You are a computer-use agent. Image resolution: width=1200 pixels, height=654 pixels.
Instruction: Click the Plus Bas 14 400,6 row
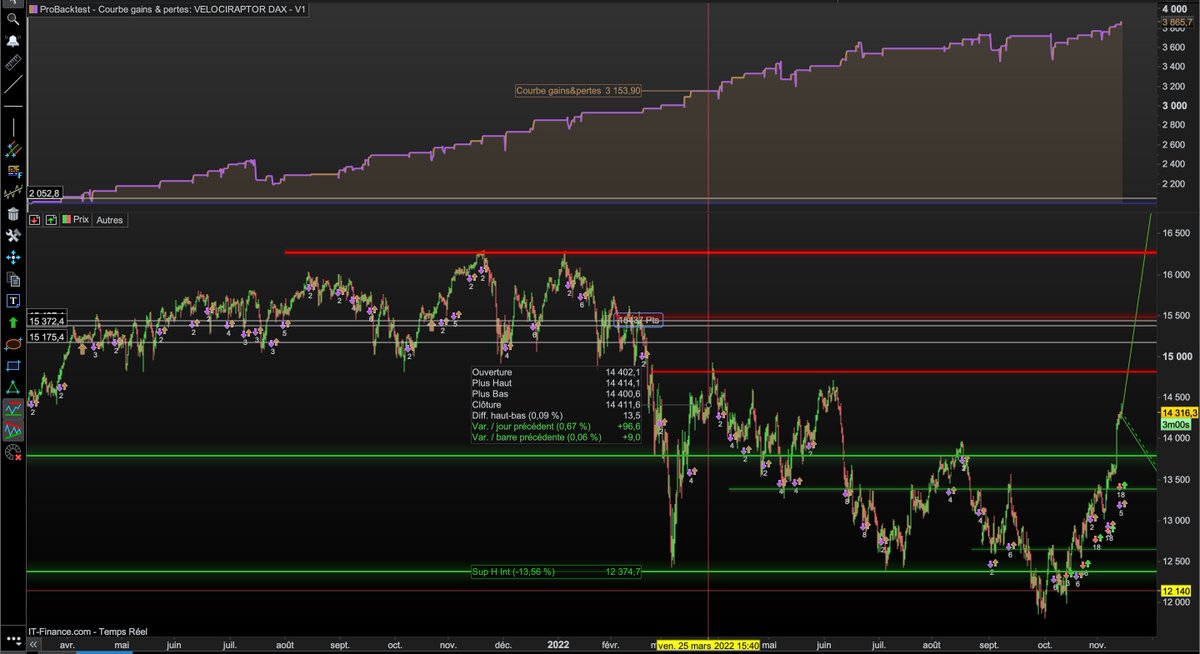pyautogui.click(x=557, y=393)
